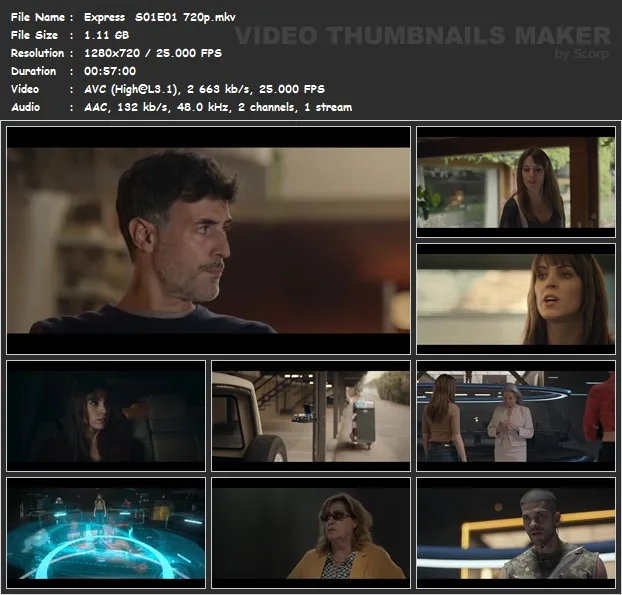
Task: Click the resolution value '1280x720 / 25.000 FPS'
Action: (153, 53)
